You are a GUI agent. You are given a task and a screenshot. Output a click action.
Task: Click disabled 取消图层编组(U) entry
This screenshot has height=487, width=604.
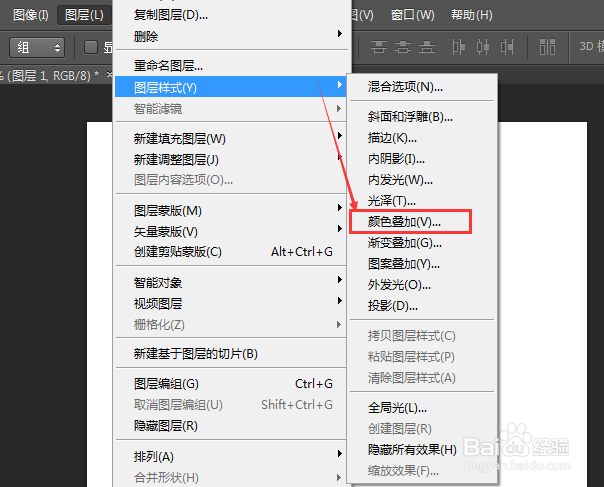coord(231,405)
